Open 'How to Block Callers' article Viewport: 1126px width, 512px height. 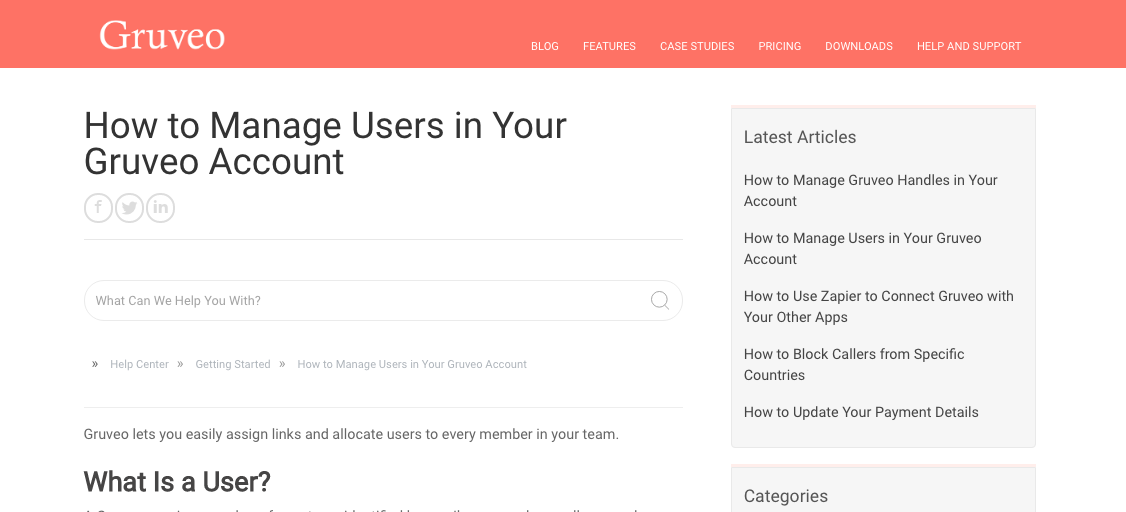pos(854,365)
